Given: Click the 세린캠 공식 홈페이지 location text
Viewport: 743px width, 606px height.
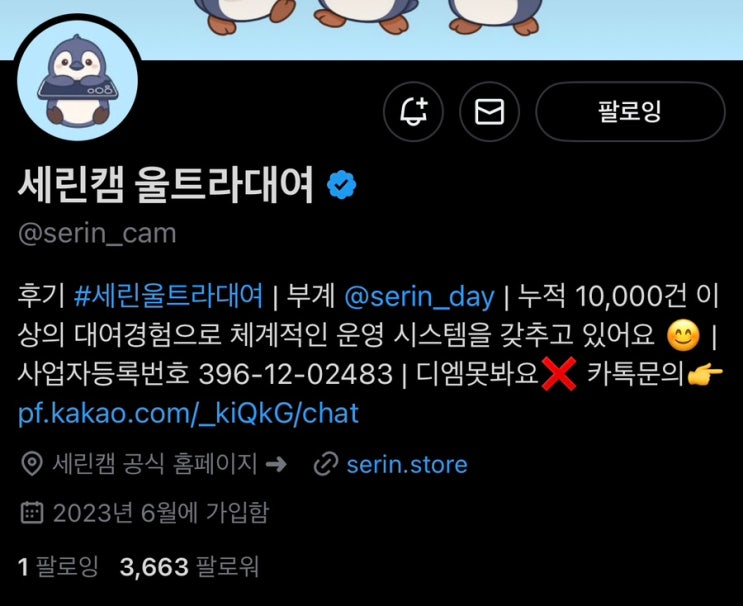Looking at the screenshot, I should point(154,464).
